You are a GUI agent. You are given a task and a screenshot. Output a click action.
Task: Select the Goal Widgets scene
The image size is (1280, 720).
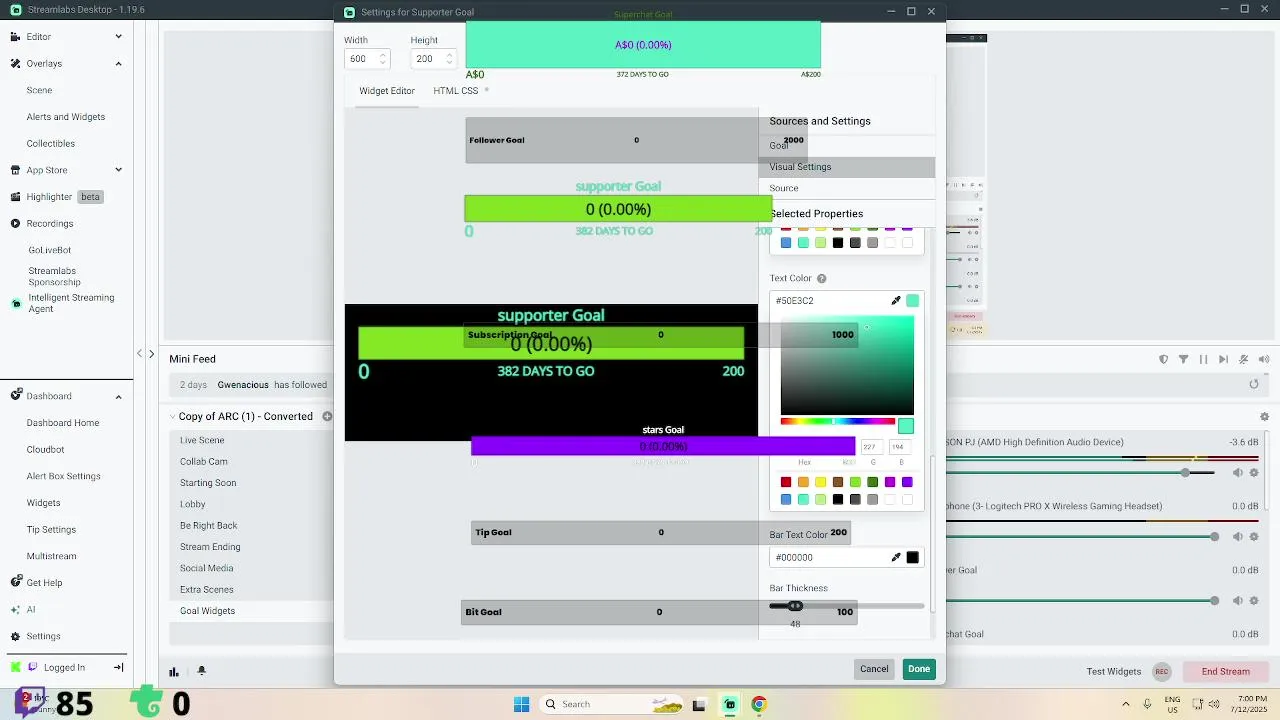tap(208, 611)
